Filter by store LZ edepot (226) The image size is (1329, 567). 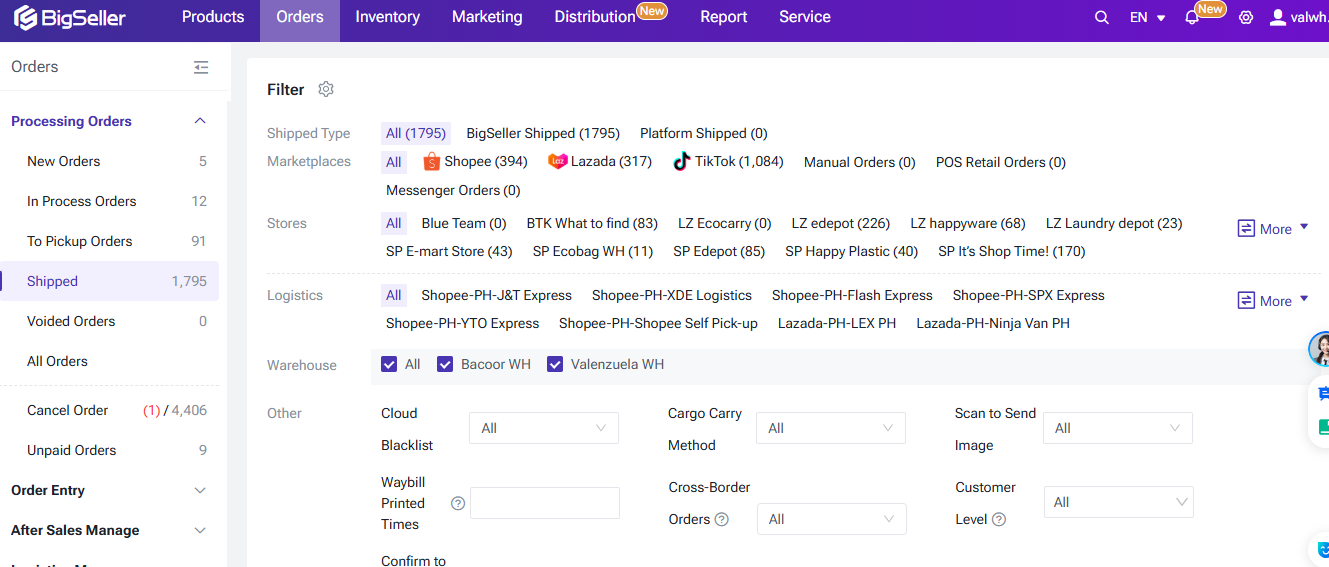coord(841,223)
